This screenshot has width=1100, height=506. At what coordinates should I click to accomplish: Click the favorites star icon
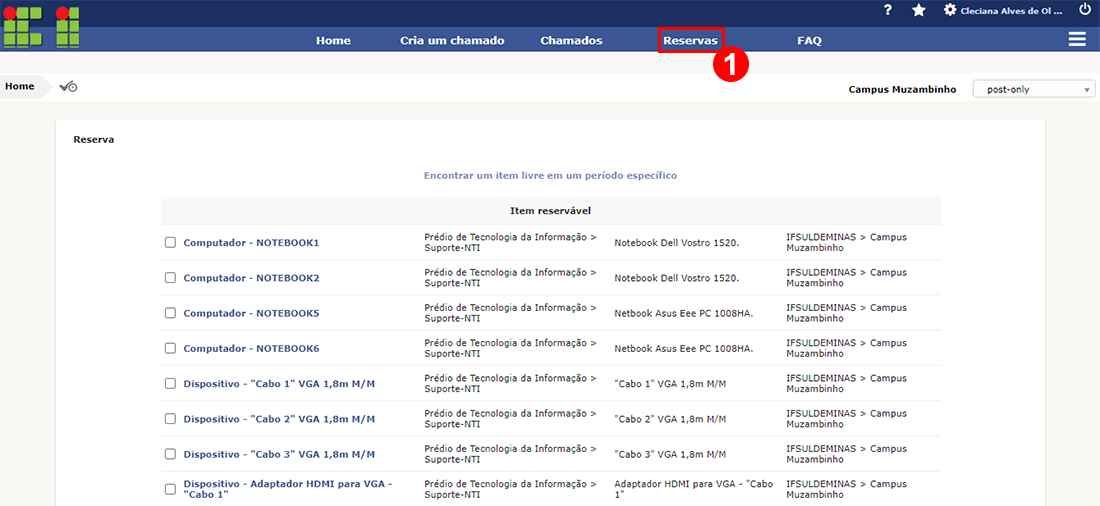tap(918, 11)
